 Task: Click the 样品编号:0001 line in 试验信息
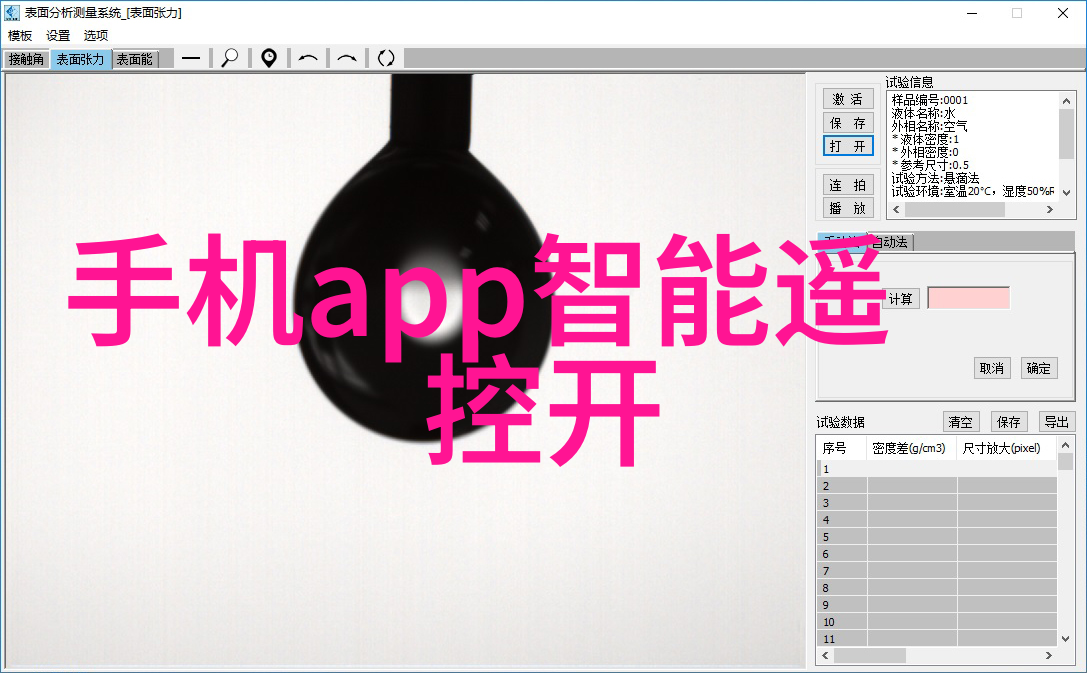[x=930, y=100]
